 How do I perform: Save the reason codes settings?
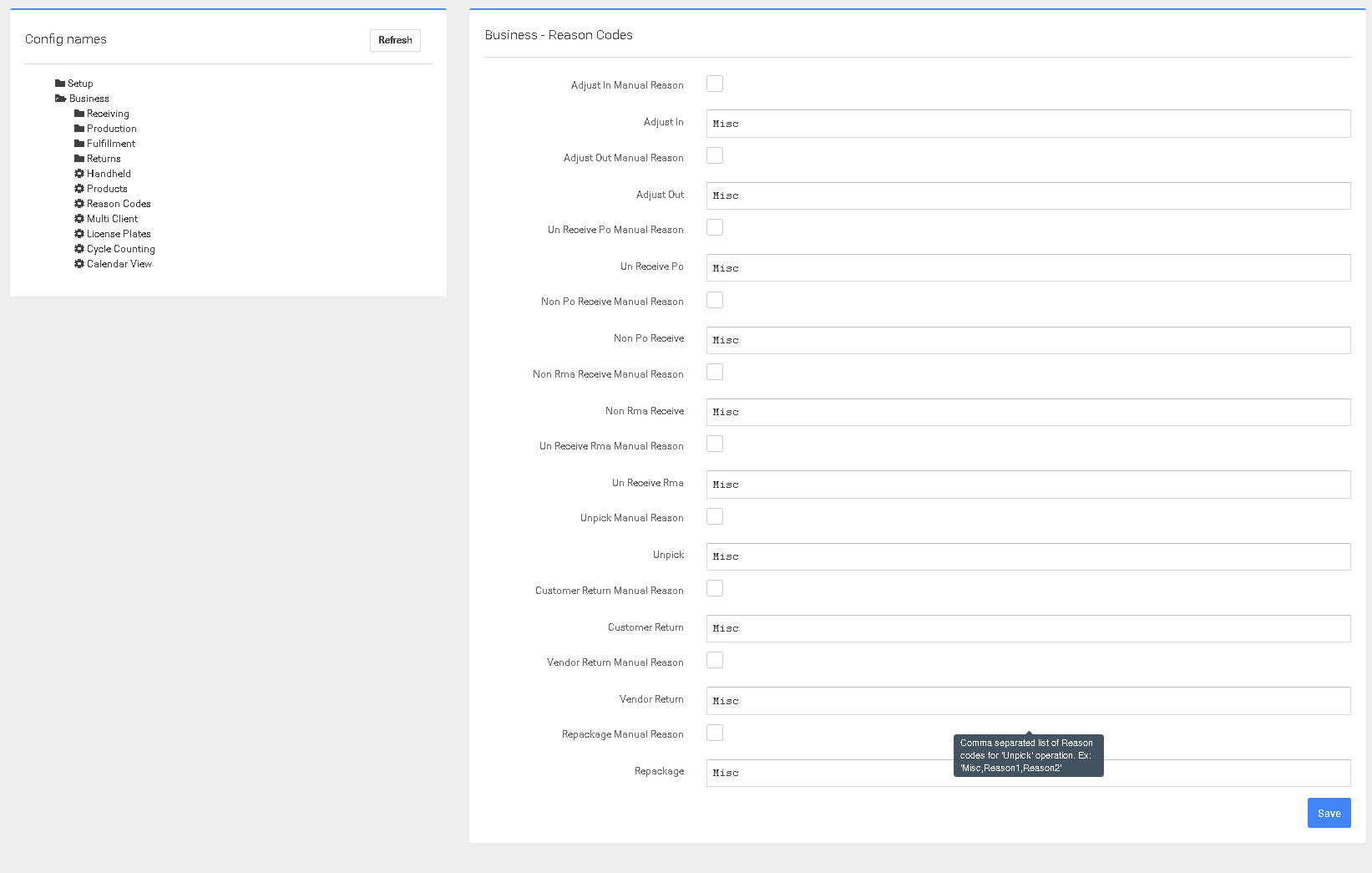click(1329, 813)
